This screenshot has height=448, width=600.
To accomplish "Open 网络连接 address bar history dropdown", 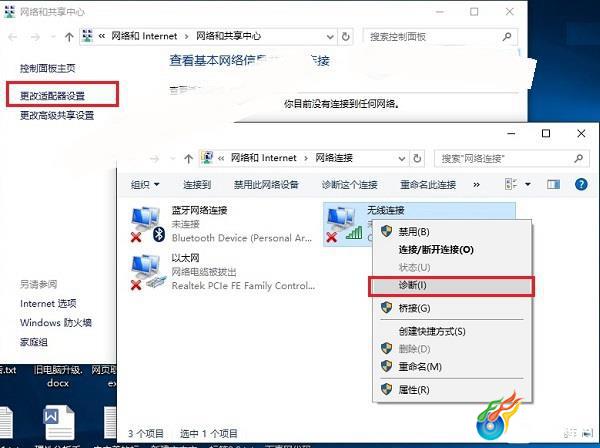I will (401, 158).
